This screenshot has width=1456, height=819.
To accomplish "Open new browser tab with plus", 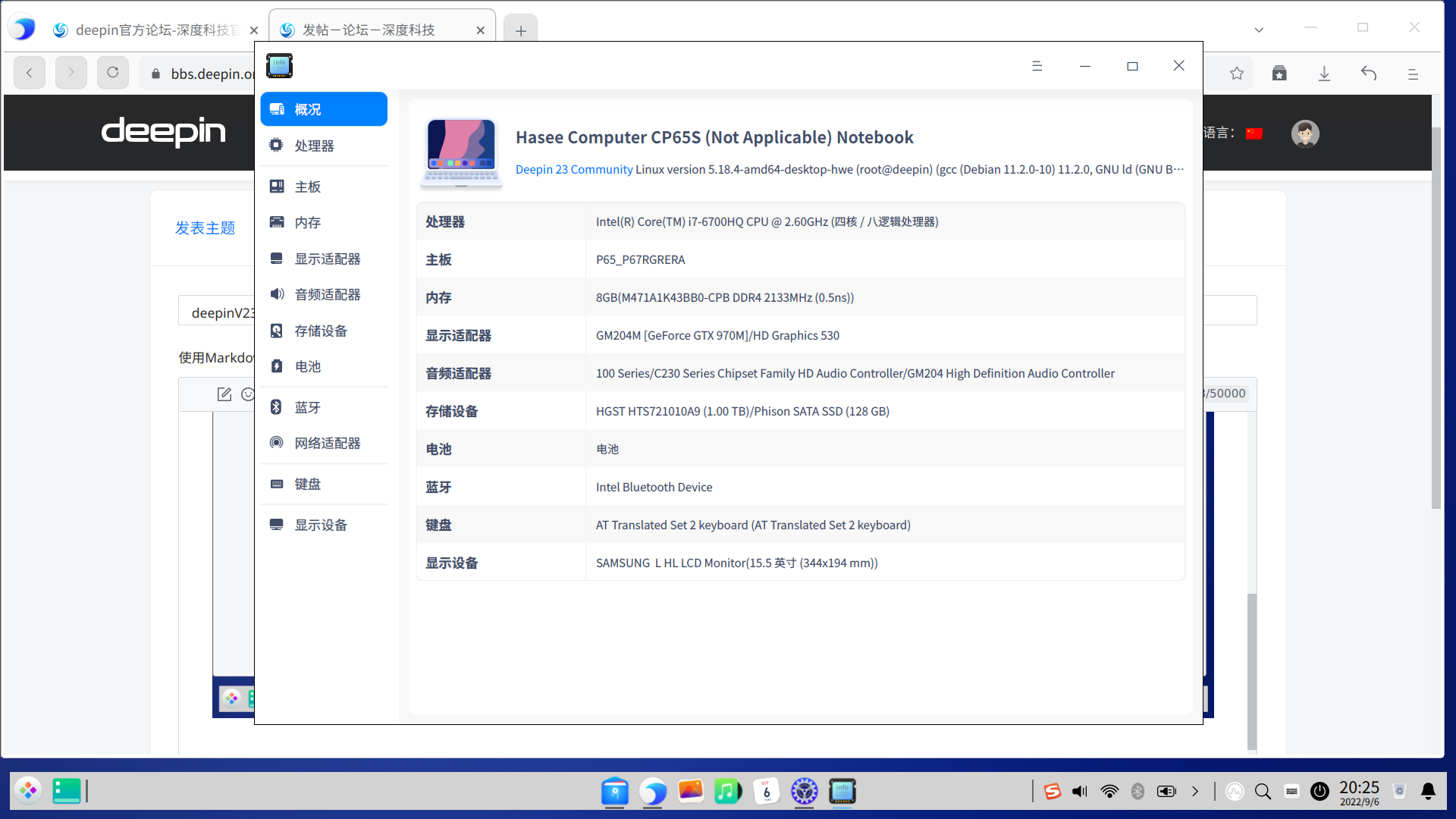I will click(520, 30).
